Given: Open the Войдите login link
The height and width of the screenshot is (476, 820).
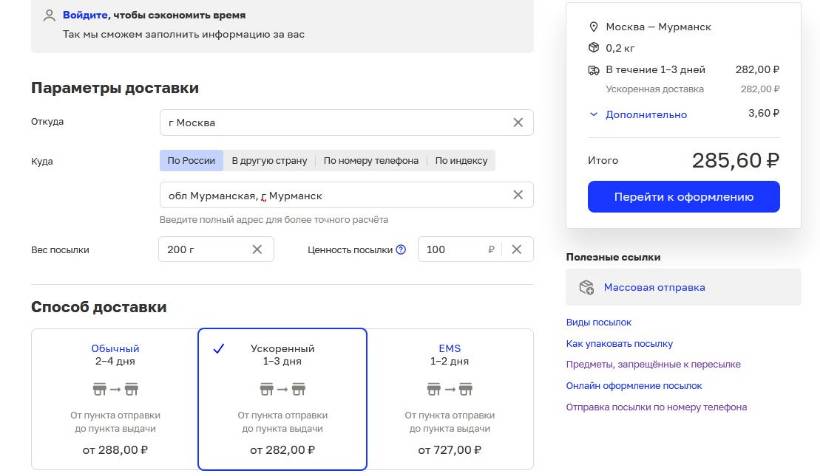Looking at the screenshot, I should [x=85, y=15].
